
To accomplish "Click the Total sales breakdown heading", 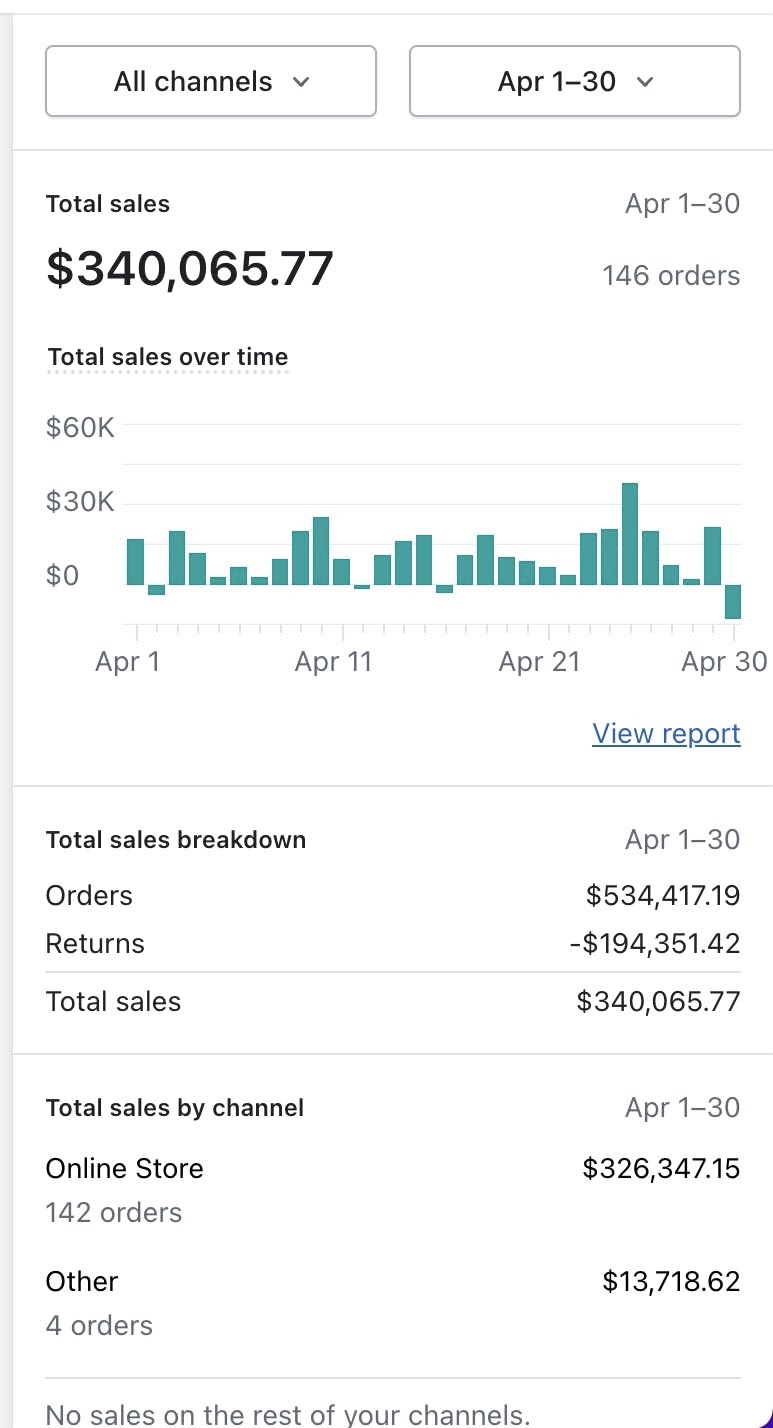I will (x=176, y=840).
